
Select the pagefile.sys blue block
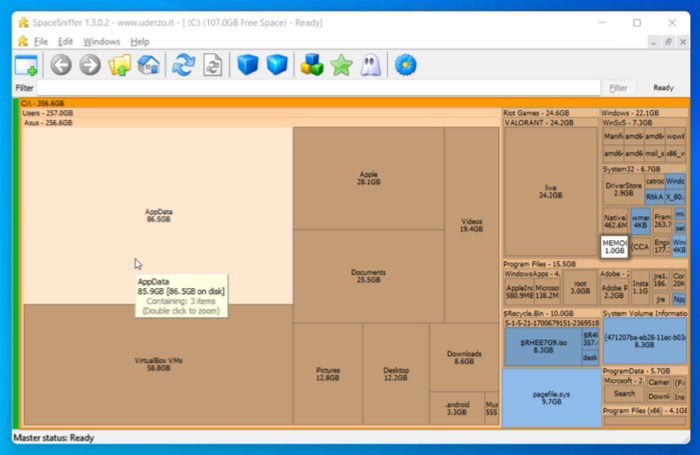(x=551, y=398)
